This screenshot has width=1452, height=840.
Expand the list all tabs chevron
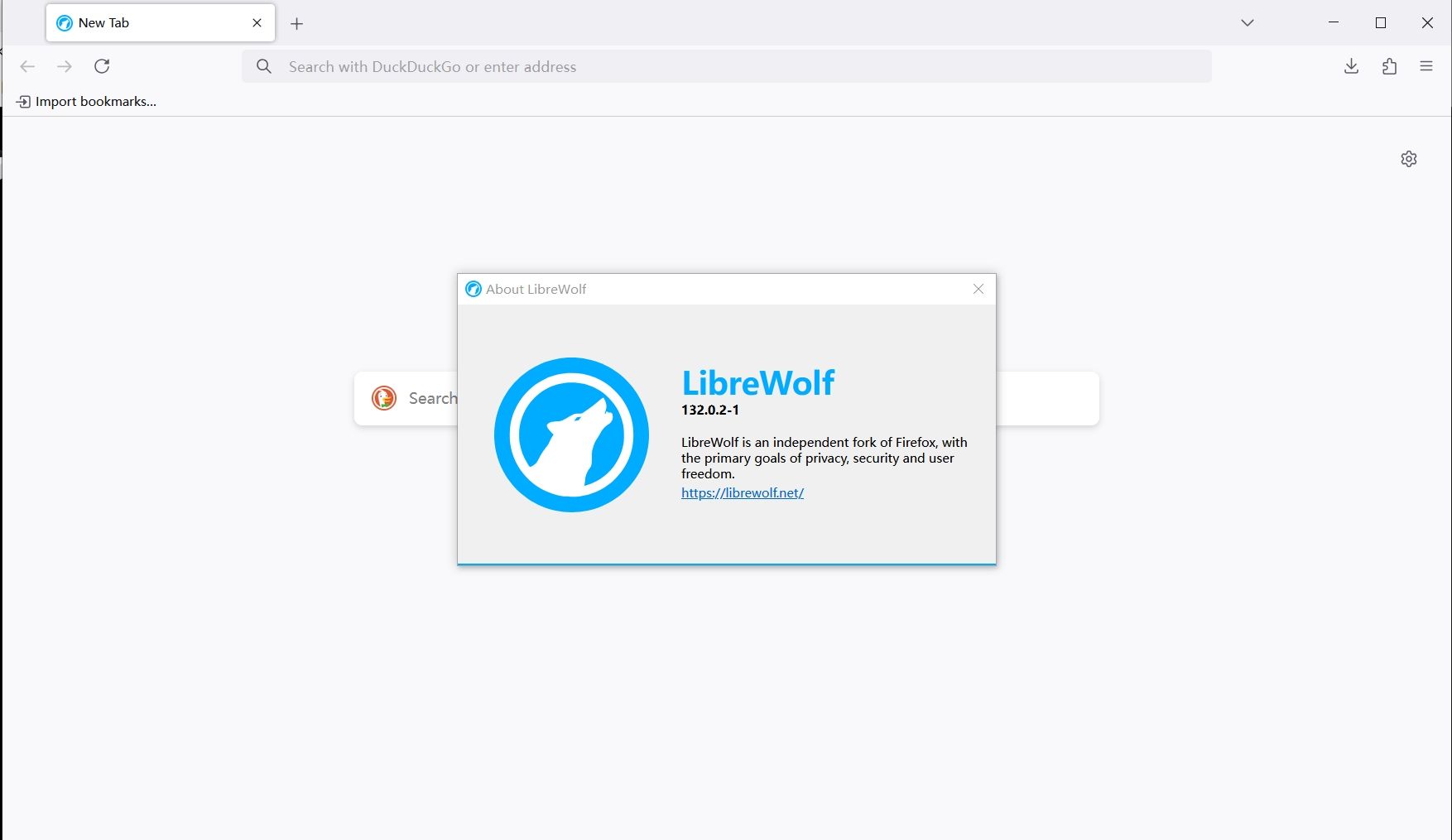(x=1248, y=23)
